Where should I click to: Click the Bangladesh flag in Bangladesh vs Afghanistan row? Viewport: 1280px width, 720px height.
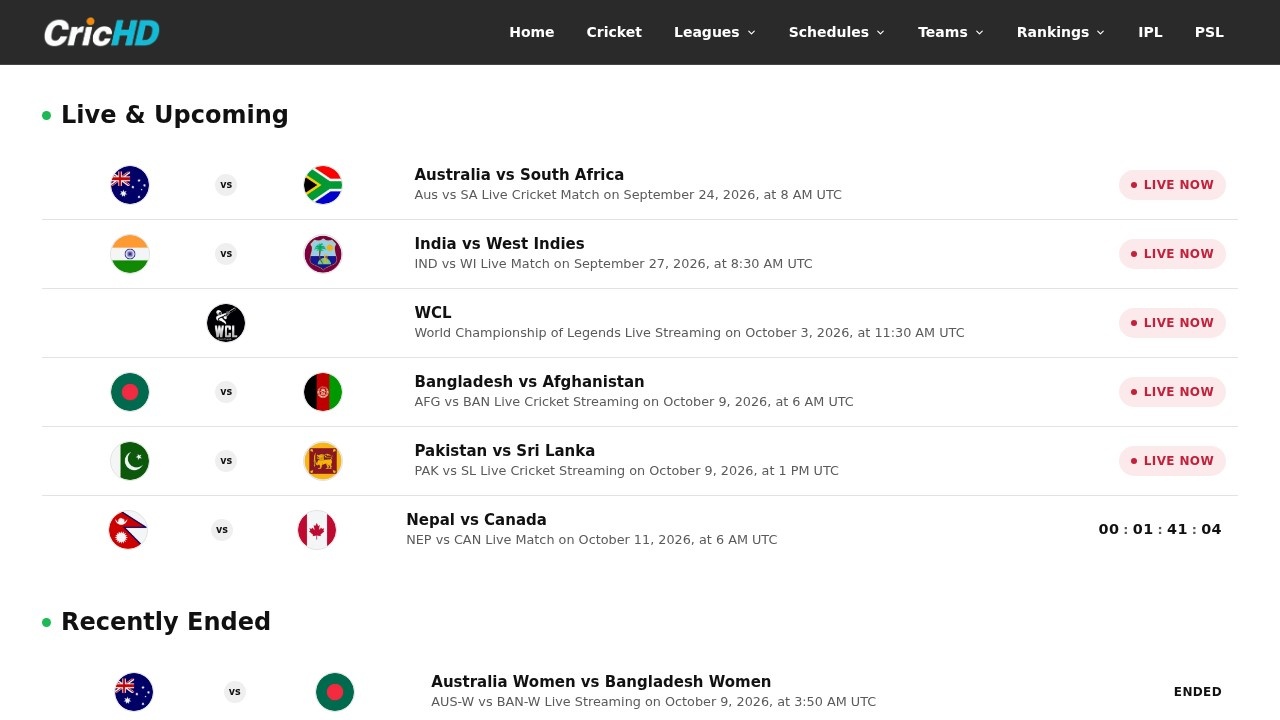tap(130, 392)
